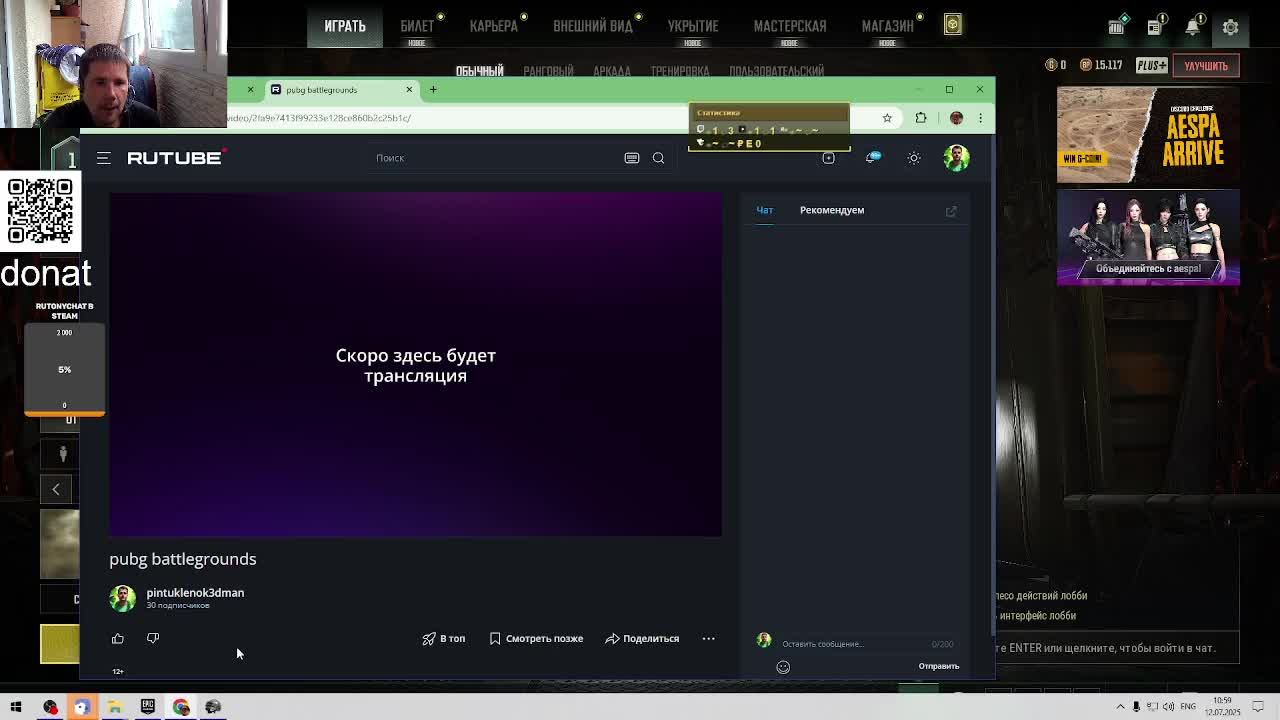Screen dimensions: 1280x720
Task: Click the Rutube logo
Action: click(x=176, y=158)
